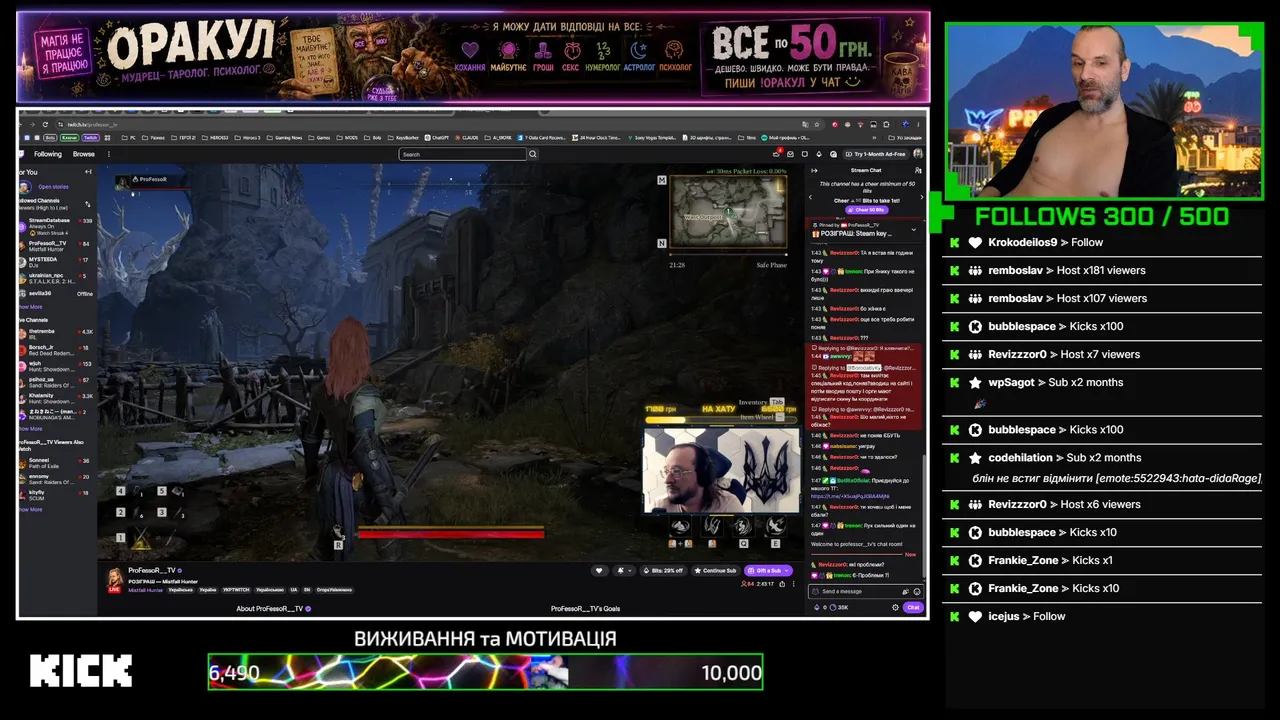Open chat community users icon

point(917,170)
